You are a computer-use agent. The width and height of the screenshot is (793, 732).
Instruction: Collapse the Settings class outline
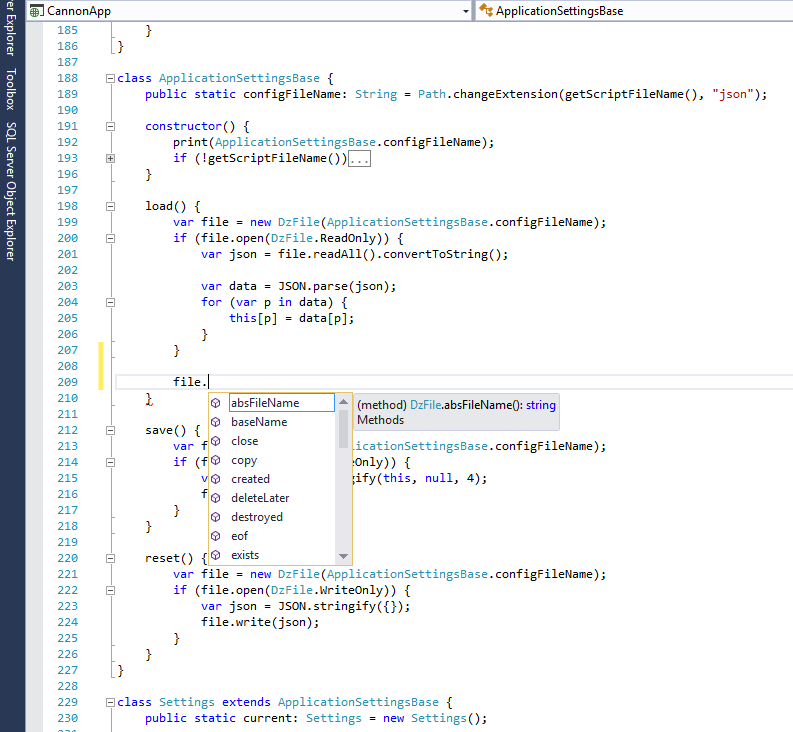tap(110, 702)
